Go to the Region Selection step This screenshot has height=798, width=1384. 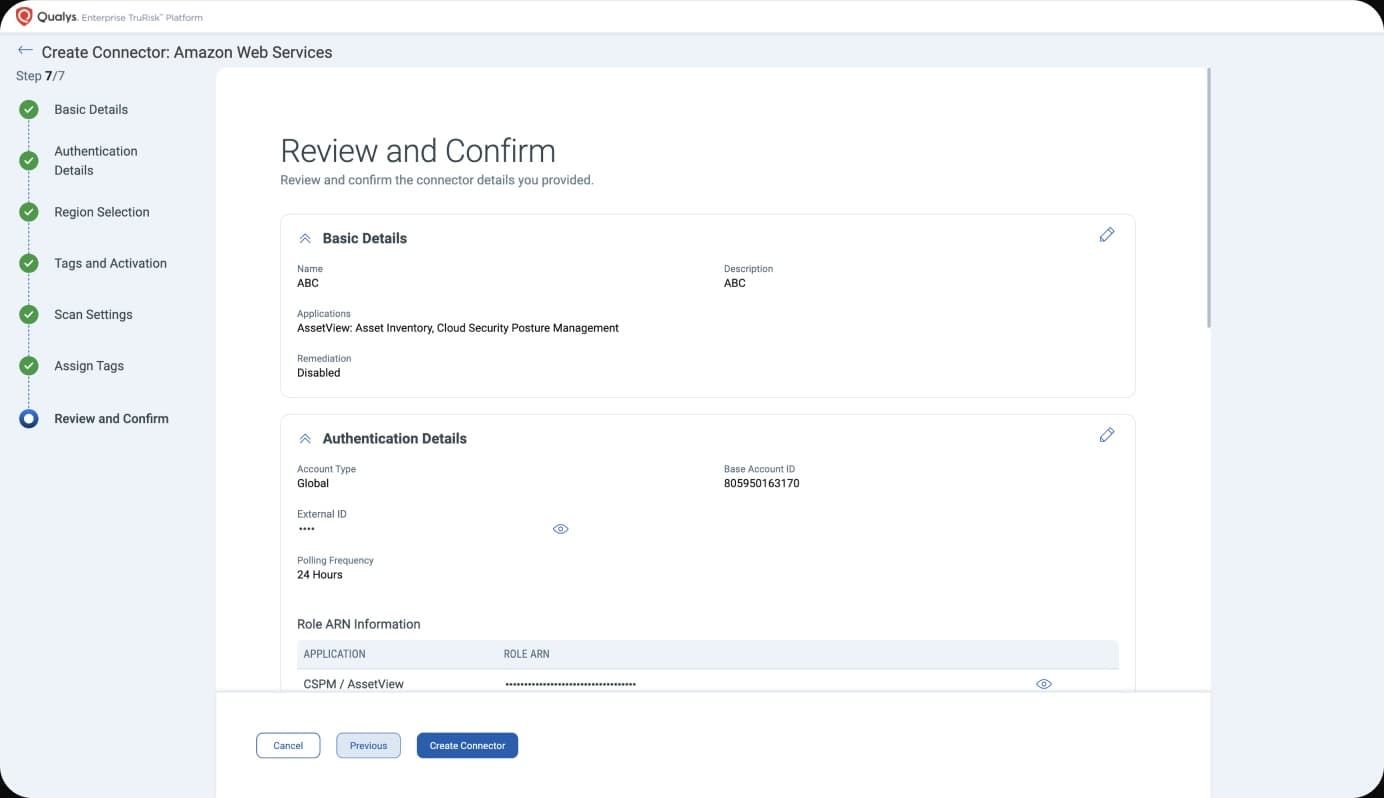coord(102,212)
